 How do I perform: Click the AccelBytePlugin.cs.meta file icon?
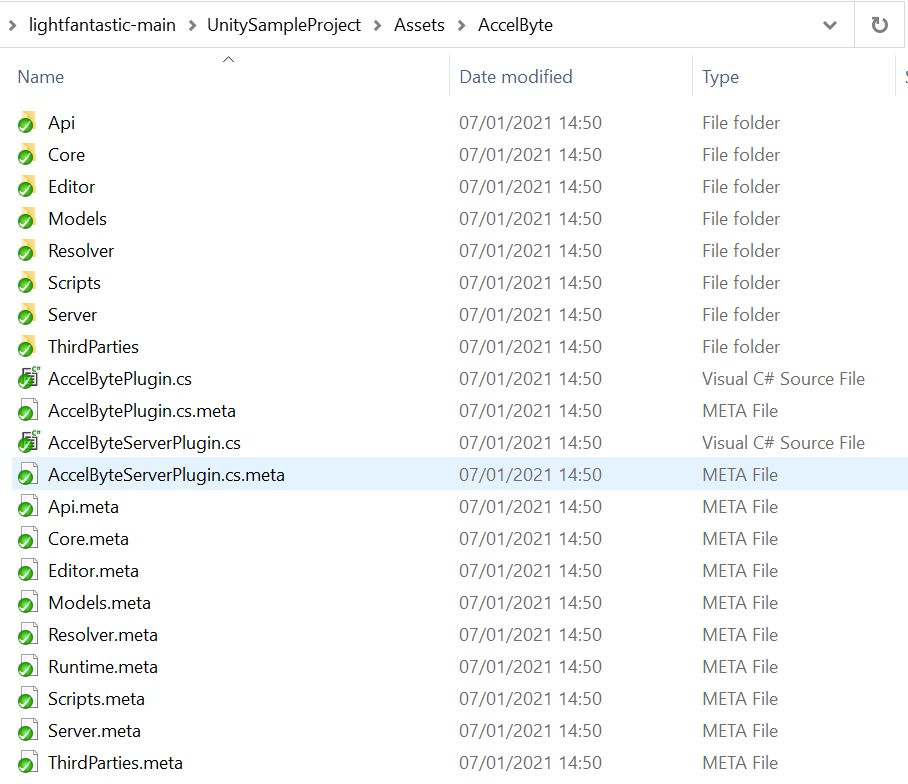[27, 411]
